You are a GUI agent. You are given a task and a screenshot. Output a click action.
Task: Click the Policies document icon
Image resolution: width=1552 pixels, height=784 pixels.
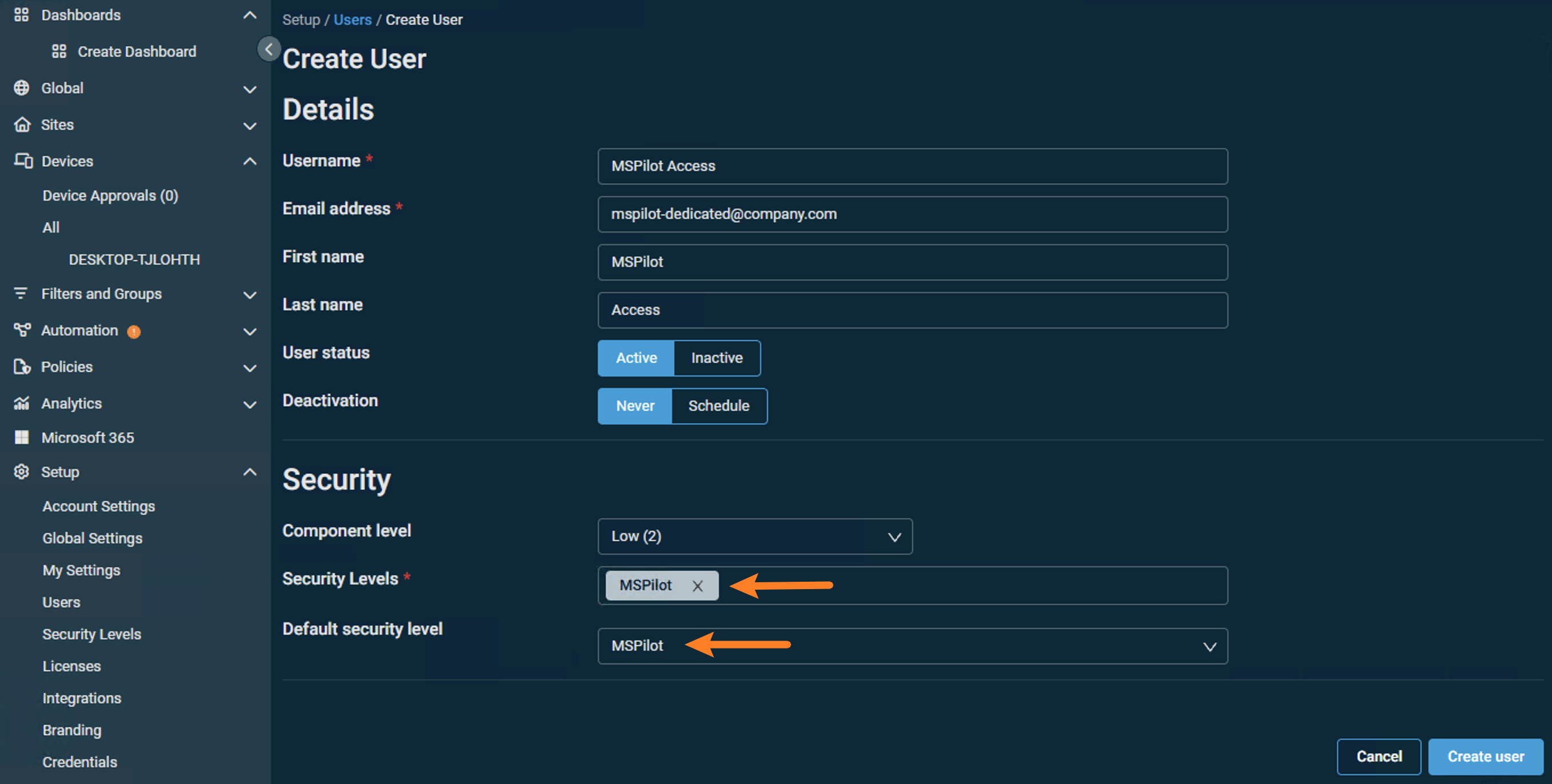22,367
